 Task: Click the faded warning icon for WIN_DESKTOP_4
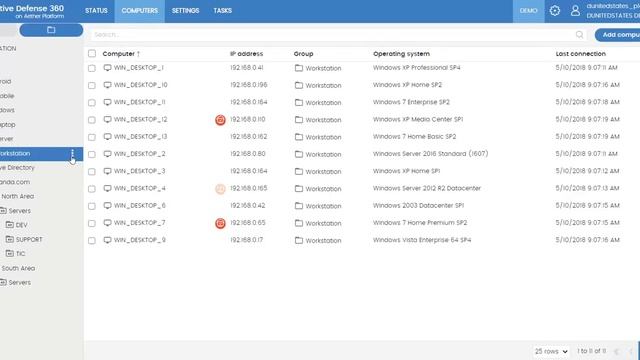tap(220, 189)
